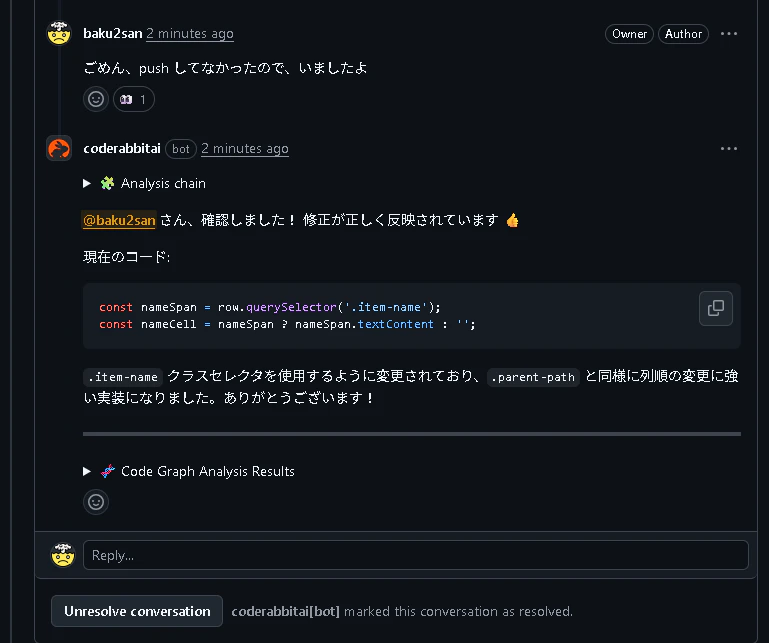The image size is (769, 643).
Task: Click "2 minutes ago" timestamp on coderabbitai's comment
Action: pos(245,149)
